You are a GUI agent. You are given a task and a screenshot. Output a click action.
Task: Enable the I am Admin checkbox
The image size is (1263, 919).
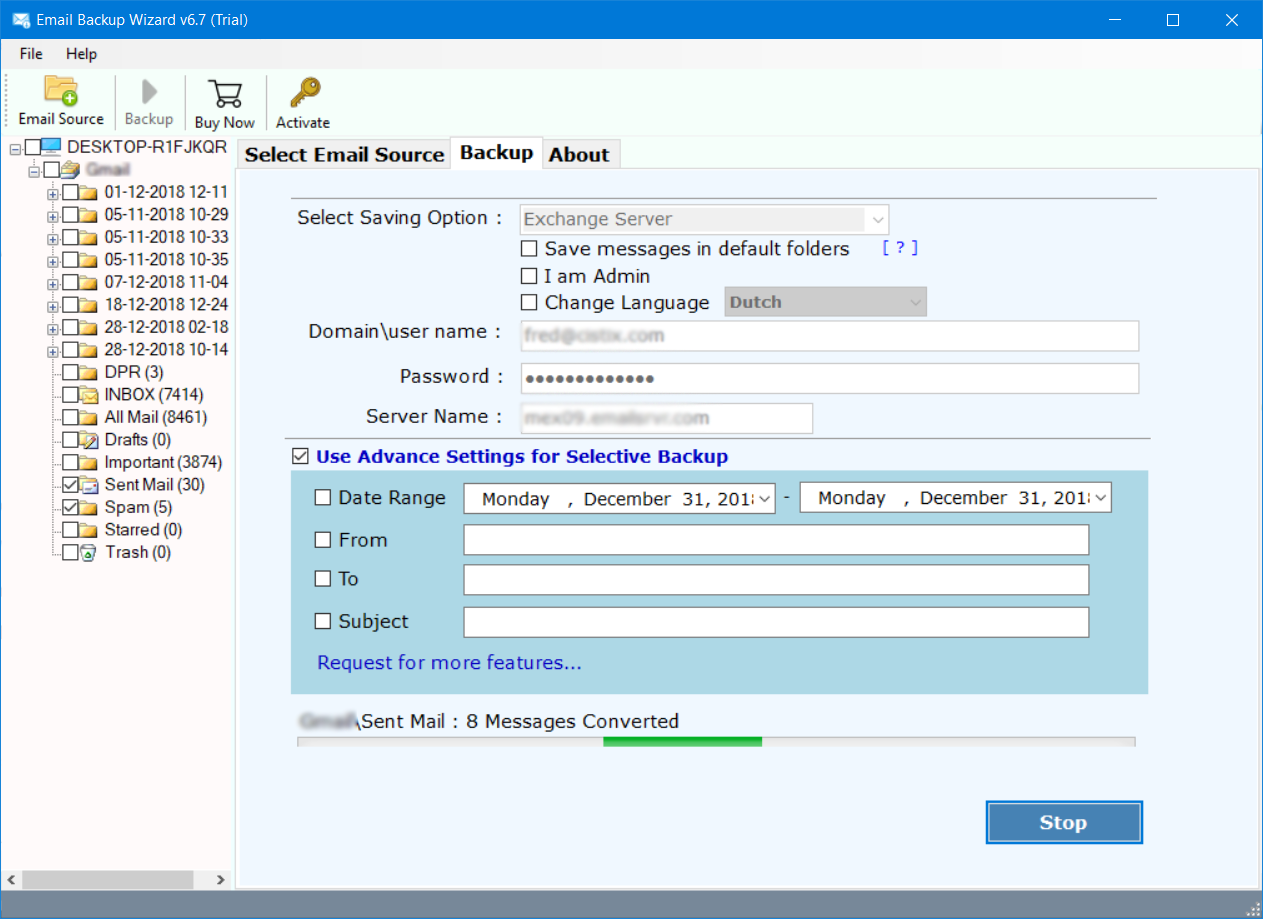point(529,276)
